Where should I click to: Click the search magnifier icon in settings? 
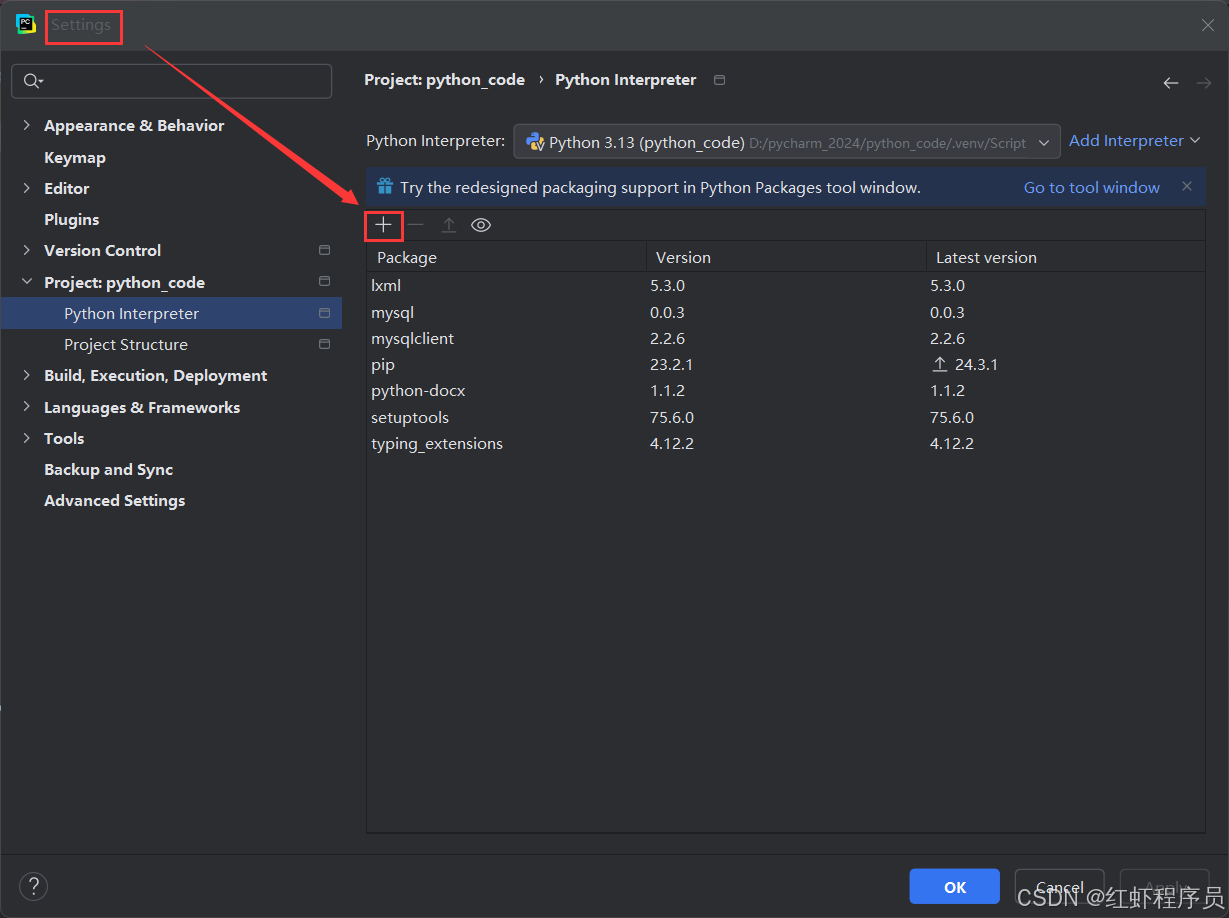pyautogui.click(x=33, y=81)
